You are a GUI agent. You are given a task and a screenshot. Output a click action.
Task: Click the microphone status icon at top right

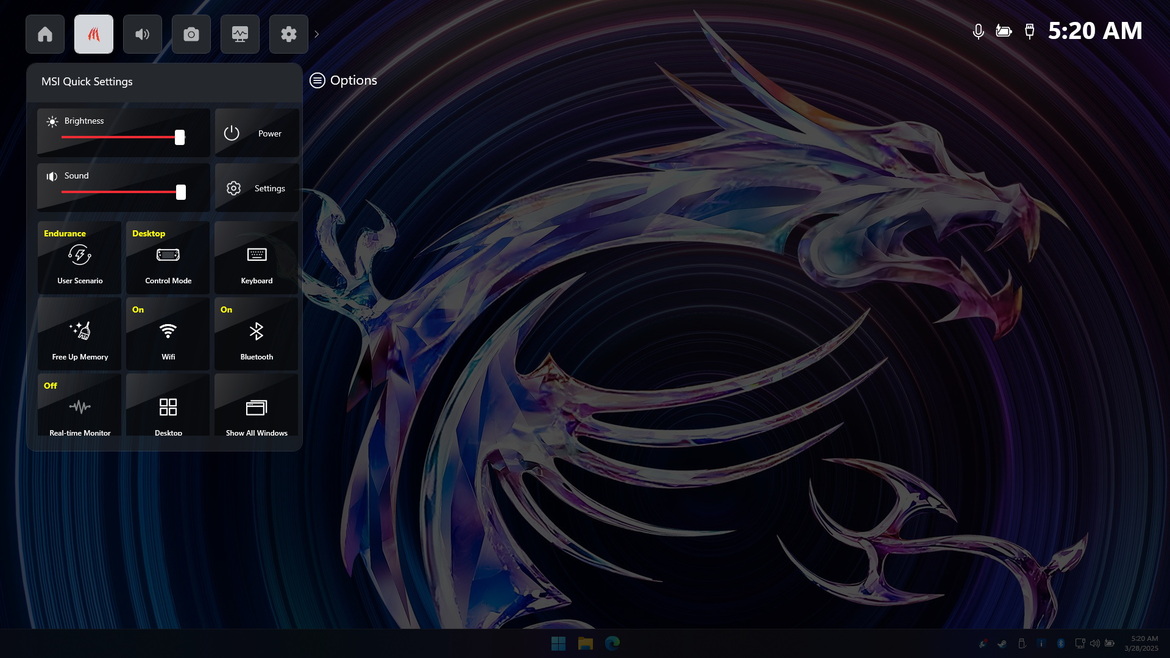977,31
